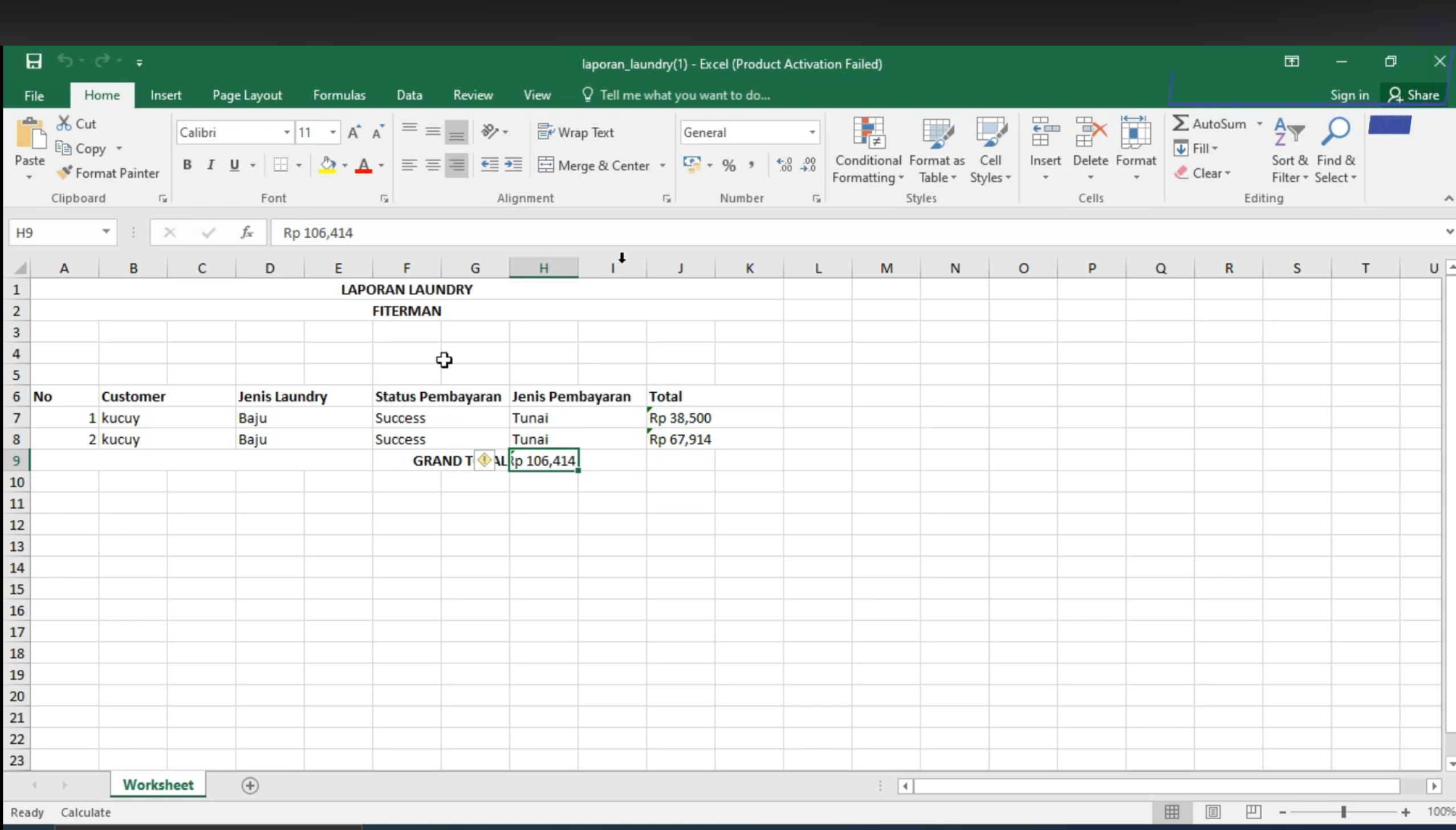Screen dimensions: 1456x830
Task: Open the Merge & Center dropdown arrow
Action: coord(662,165)
